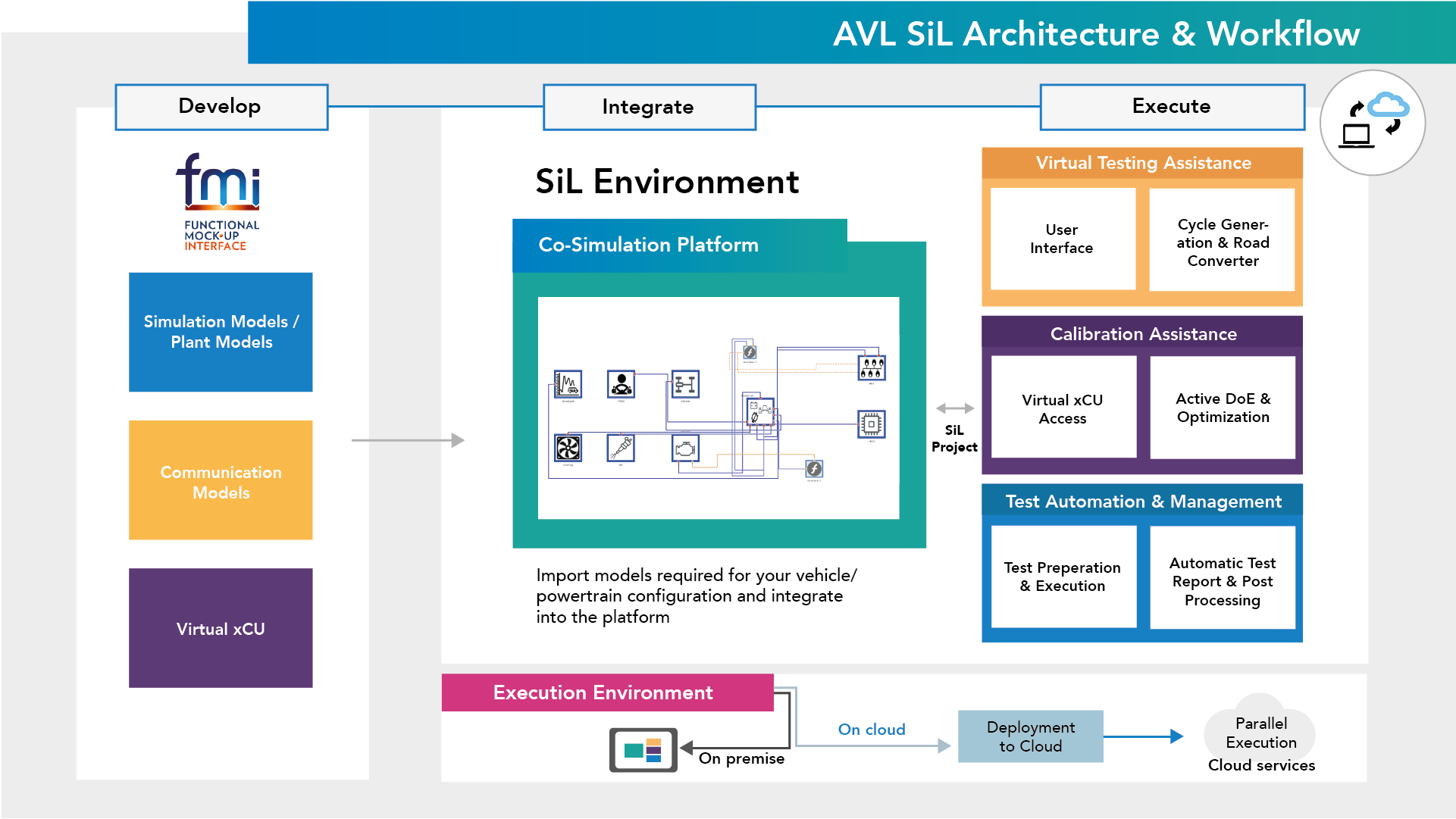Viewport: 1456px width, 819px height.
Task: Click the on-premise monitor icon
Action: [x=643, y=750]
